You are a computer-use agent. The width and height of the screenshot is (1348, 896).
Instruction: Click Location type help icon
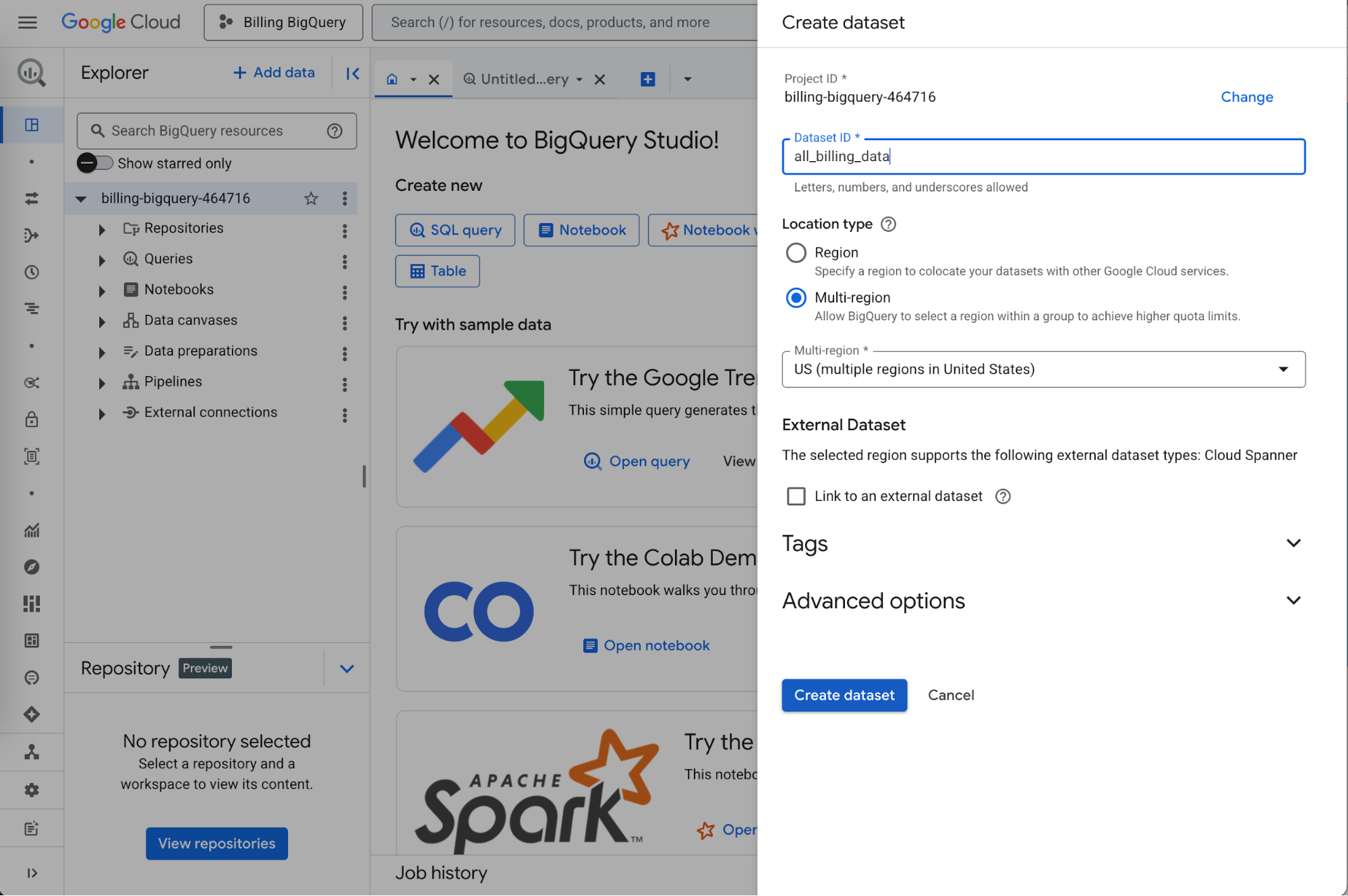889,225
